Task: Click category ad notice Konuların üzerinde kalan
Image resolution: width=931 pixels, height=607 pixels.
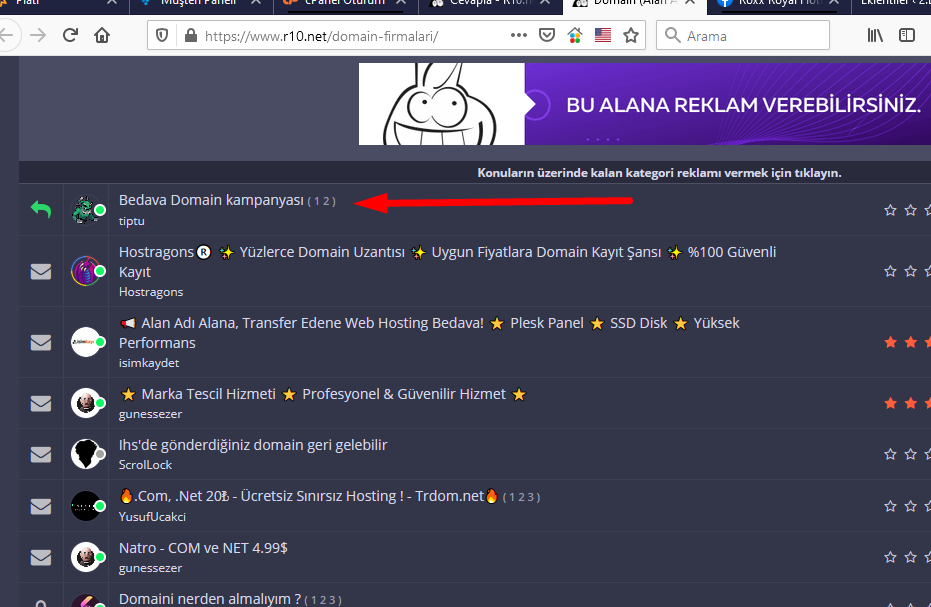Action: (659, 173)
